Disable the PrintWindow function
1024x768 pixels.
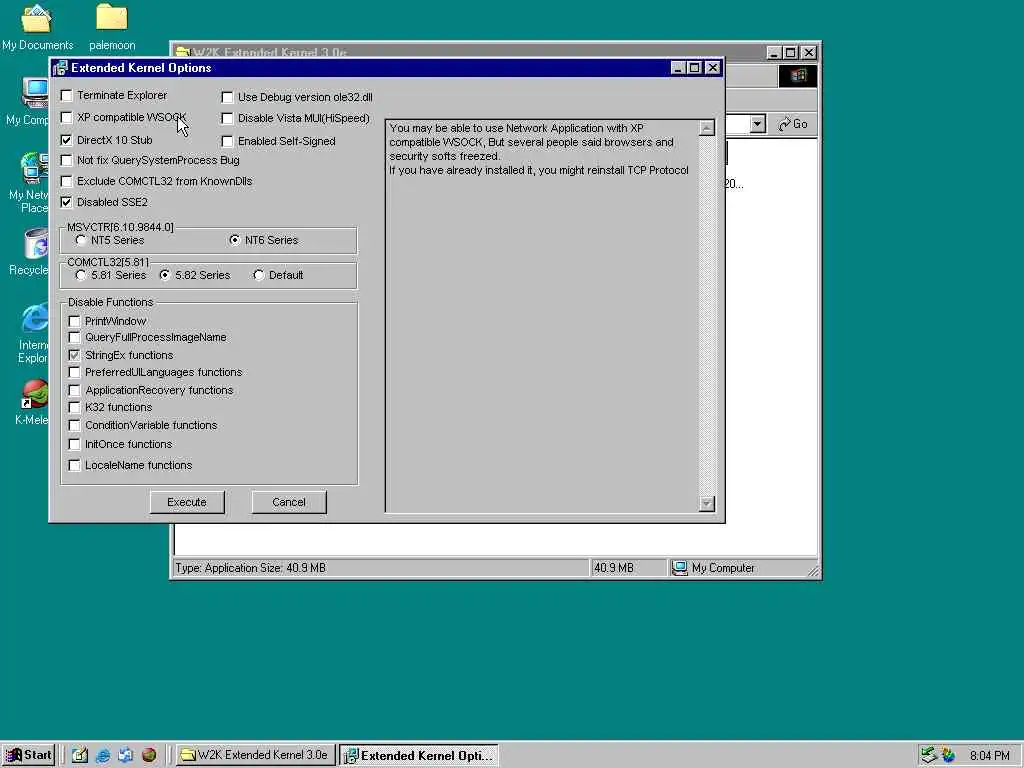[x=74, y=321]
